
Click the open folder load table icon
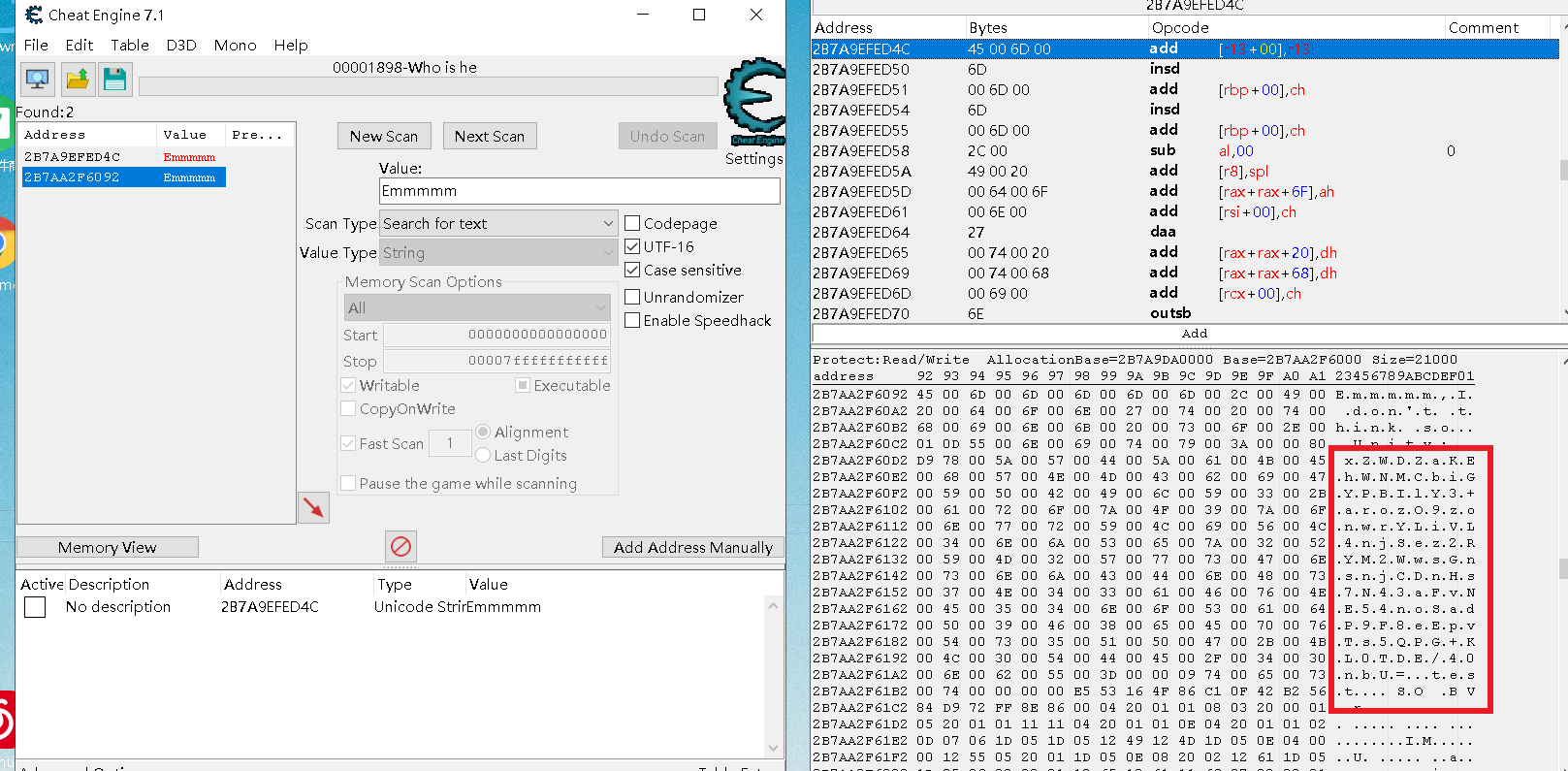tap(78, 80)
